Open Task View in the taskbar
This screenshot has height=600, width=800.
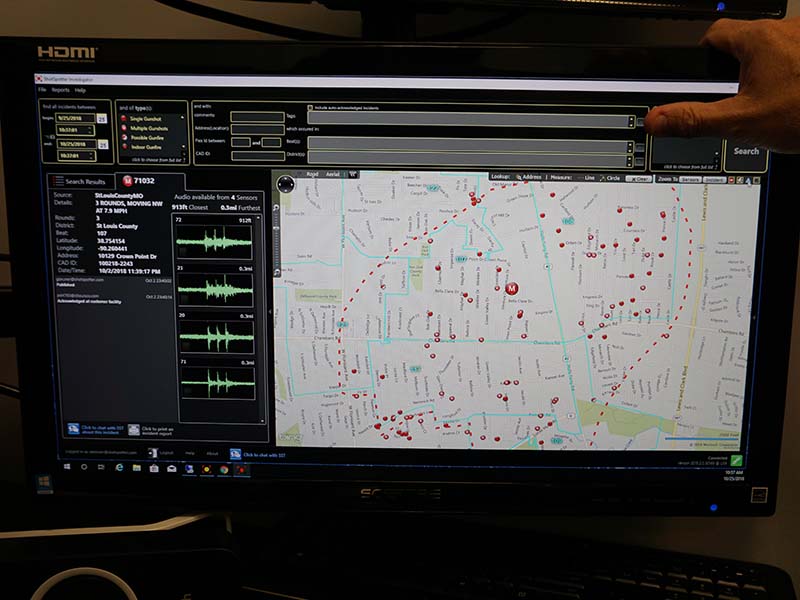101,467
